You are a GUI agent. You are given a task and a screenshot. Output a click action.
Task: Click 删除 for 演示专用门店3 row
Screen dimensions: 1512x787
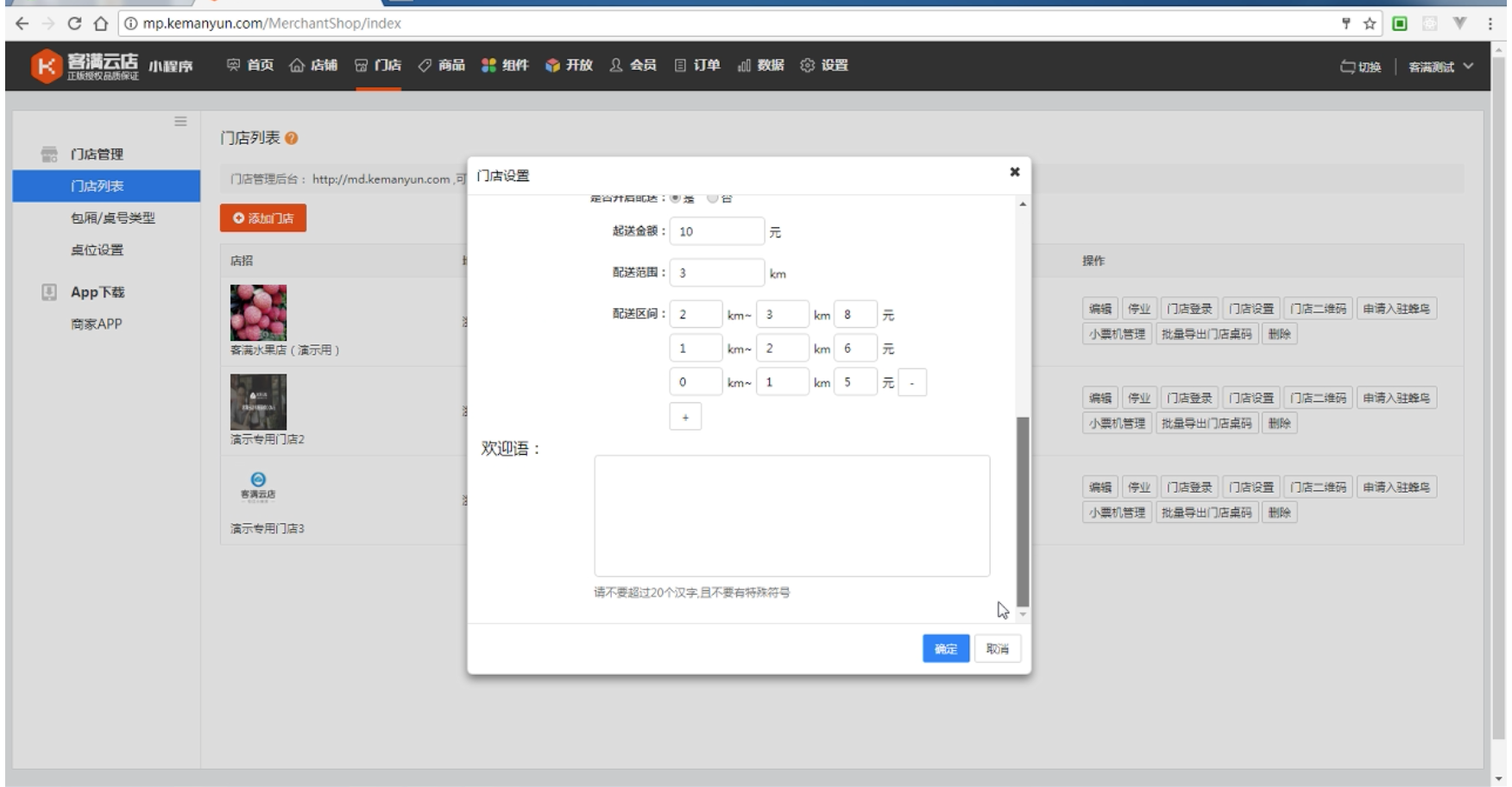[1279, 513]
